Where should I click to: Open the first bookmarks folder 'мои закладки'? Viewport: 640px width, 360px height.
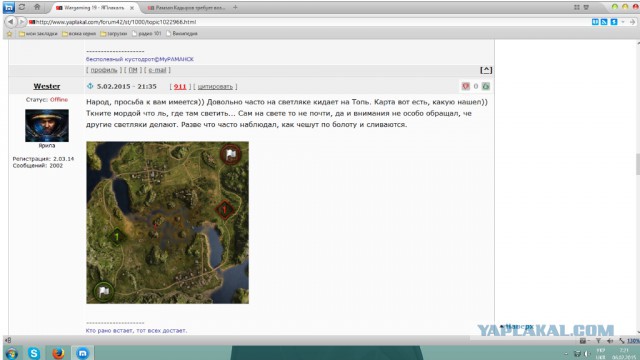click(x=38, y=33)
